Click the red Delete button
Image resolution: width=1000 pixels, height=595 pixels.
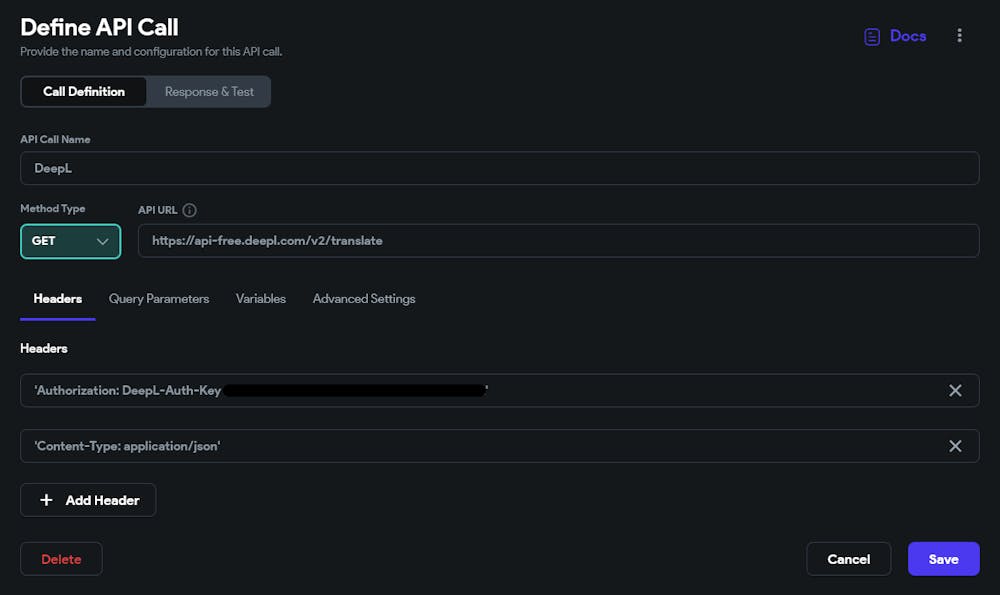61,559
